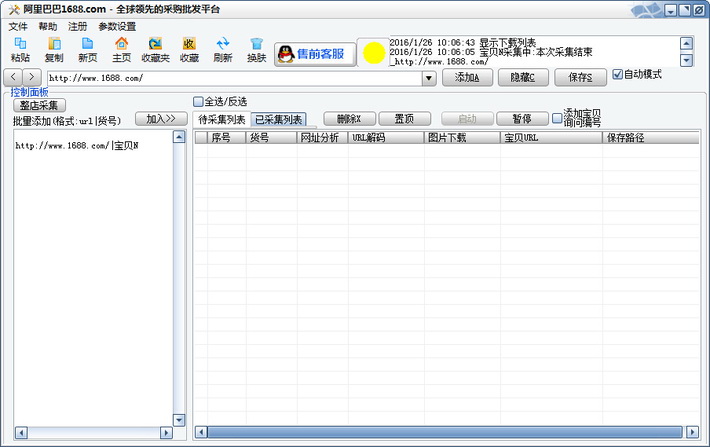Click the 换肤 change skin icon
The image size is (710, 447).
tap(256, 50)
